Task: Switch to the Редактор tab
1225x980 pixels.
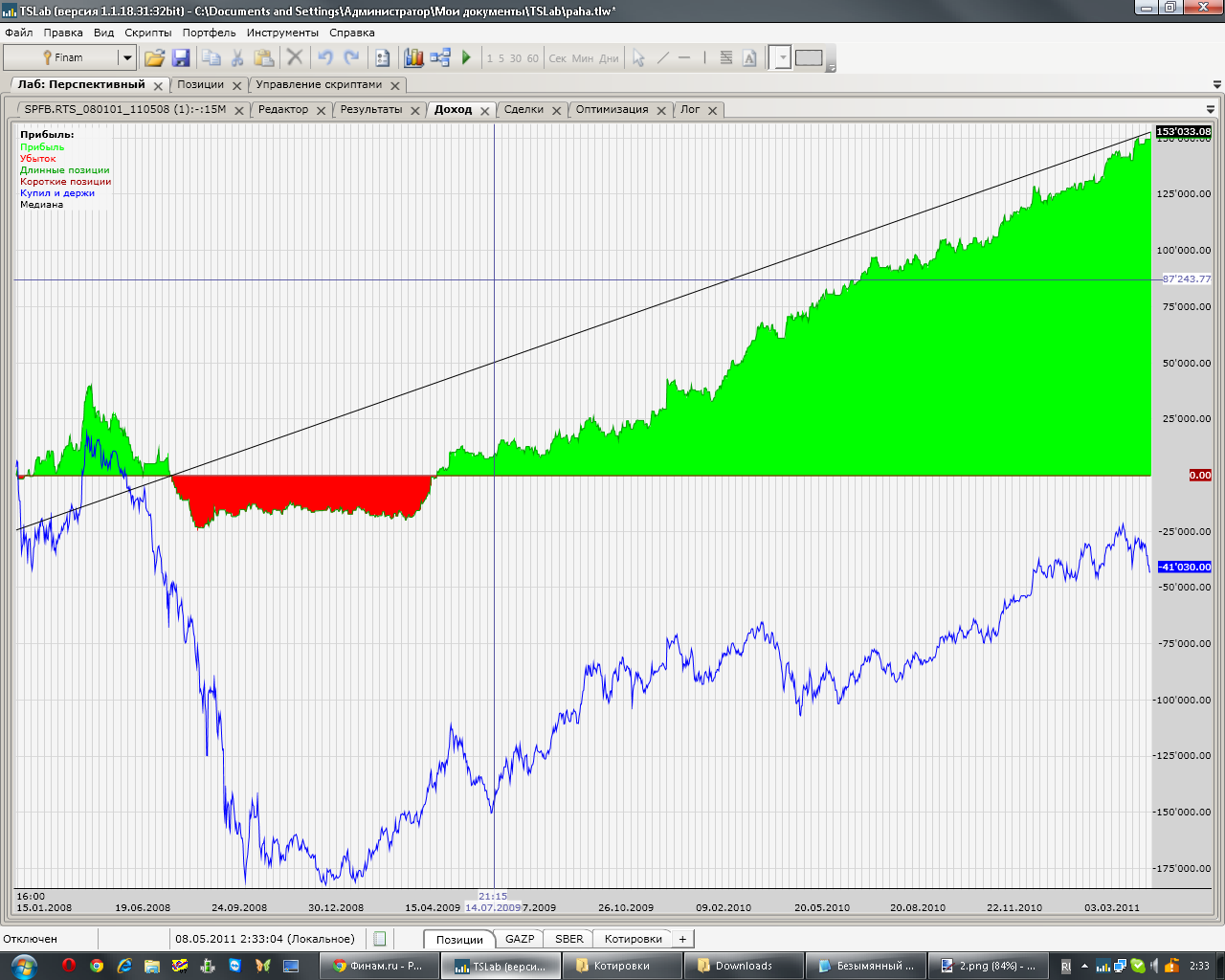Action: pos(283,109)
